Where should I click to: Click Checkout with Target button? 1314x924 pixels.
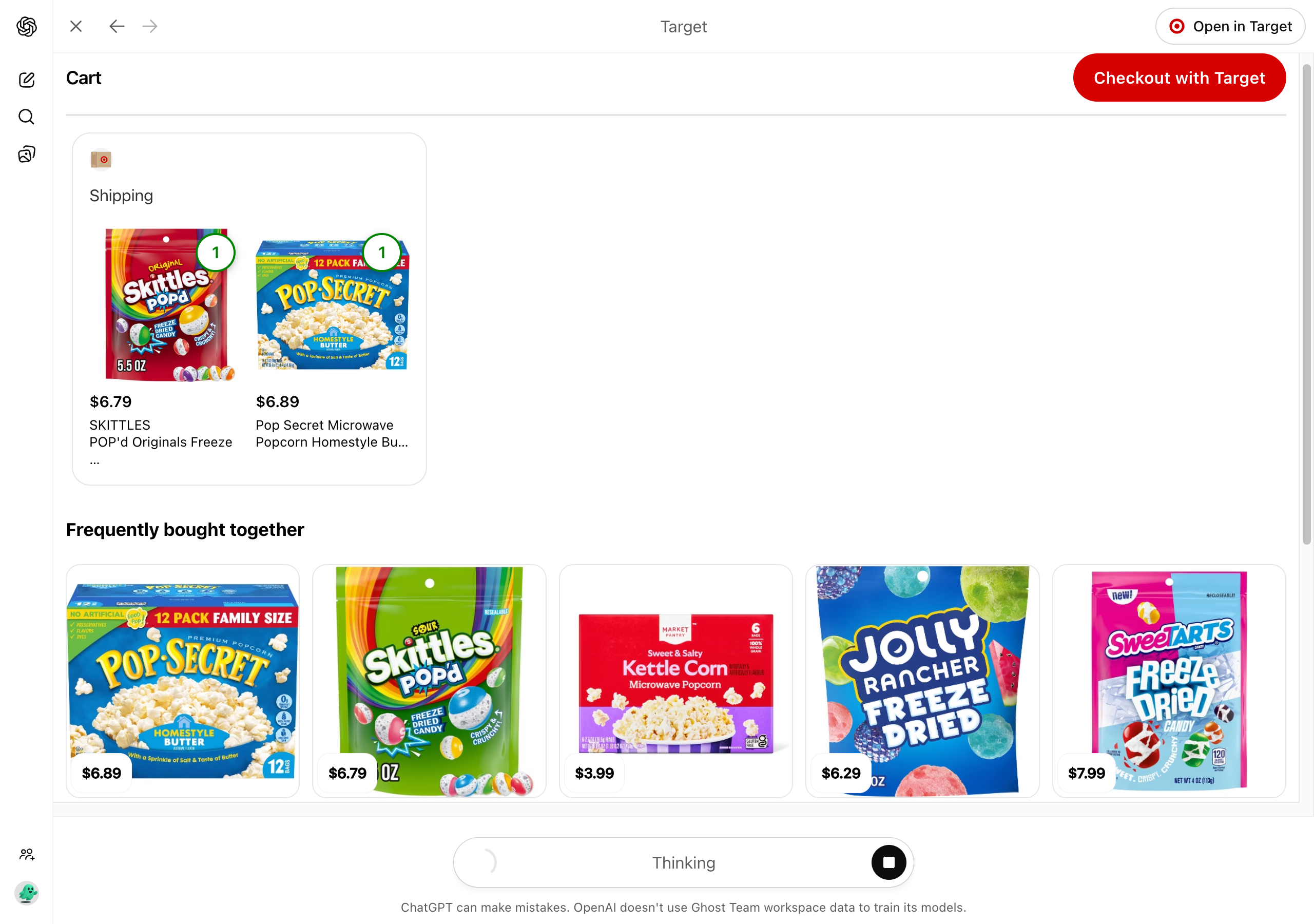click(x=1179, y=78)
